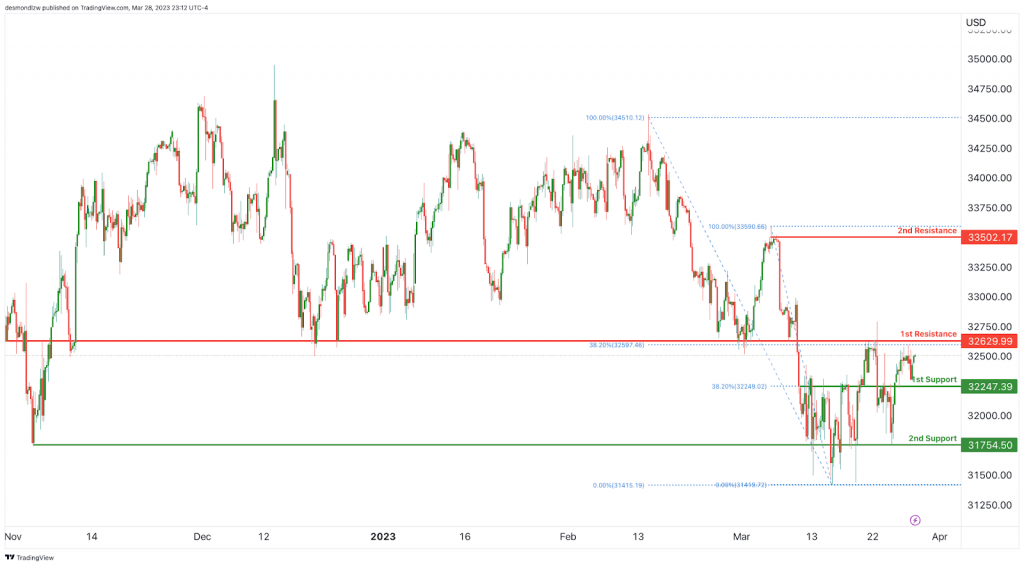Click the green 32247.39 support price tag
1024x566 pixels.
[x=989, y=387]
